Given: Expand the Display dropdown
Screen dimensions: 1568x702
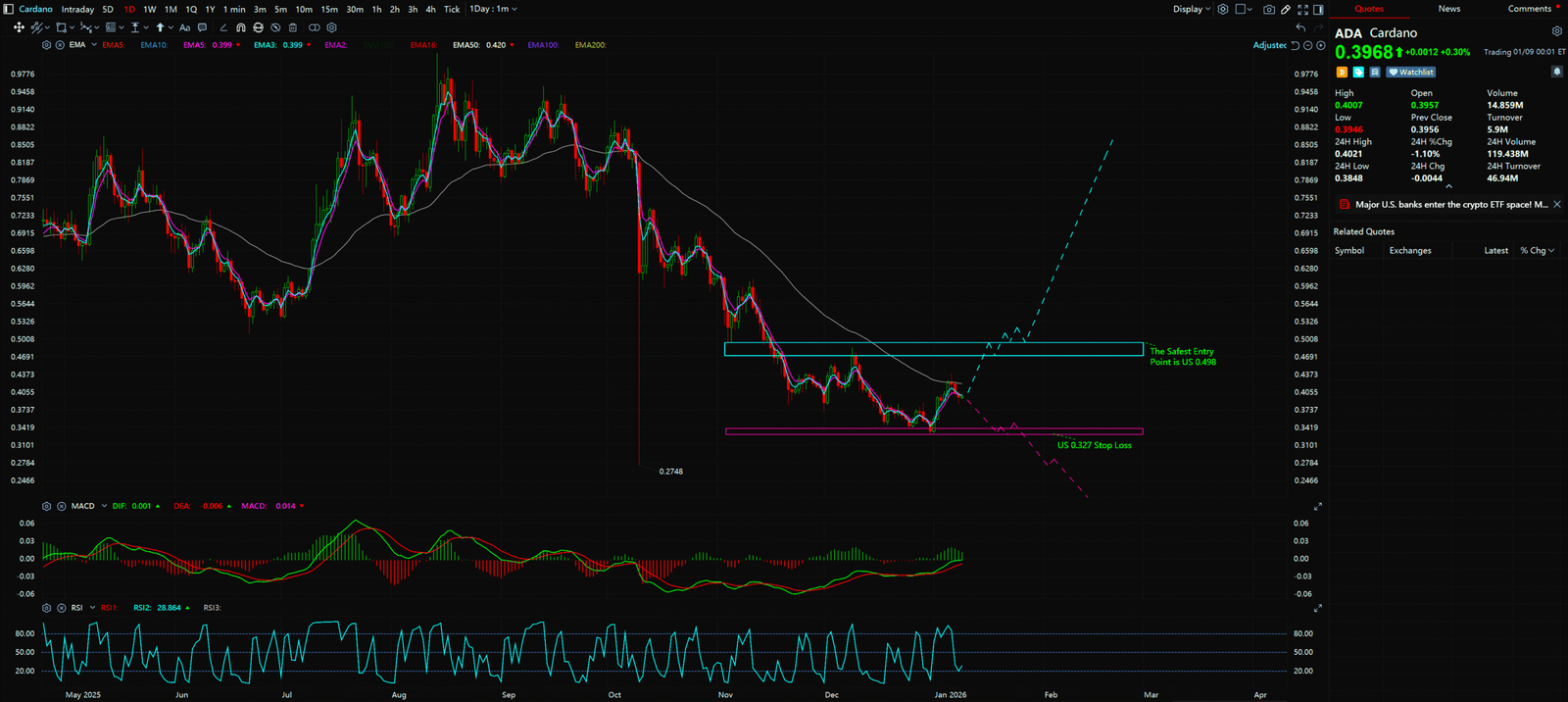Looking at the screenshot, I should coord(1192,9).
